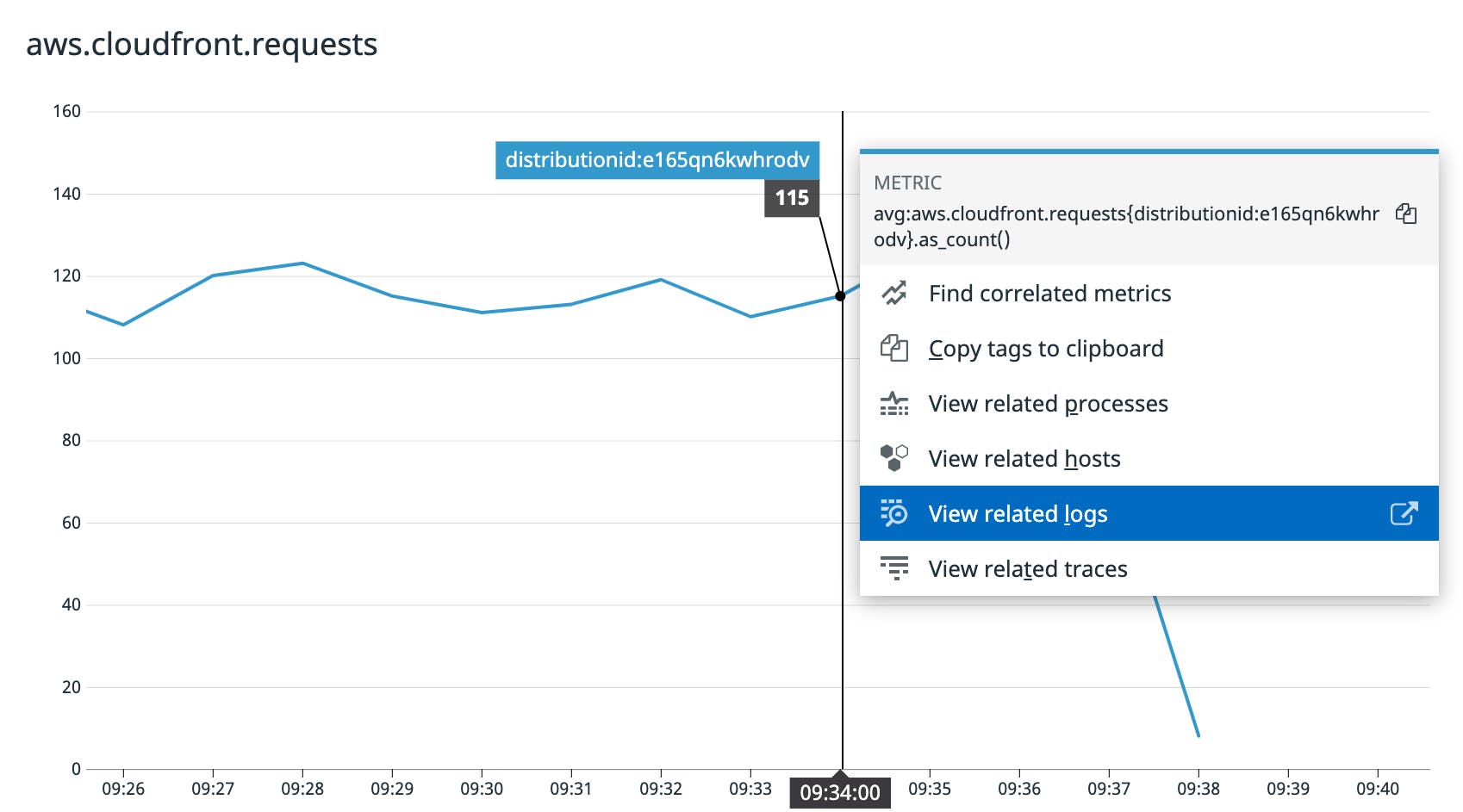Open logs via the external link icon
This screenshot has width=1463, height=812.
(x=1404, y=512)
